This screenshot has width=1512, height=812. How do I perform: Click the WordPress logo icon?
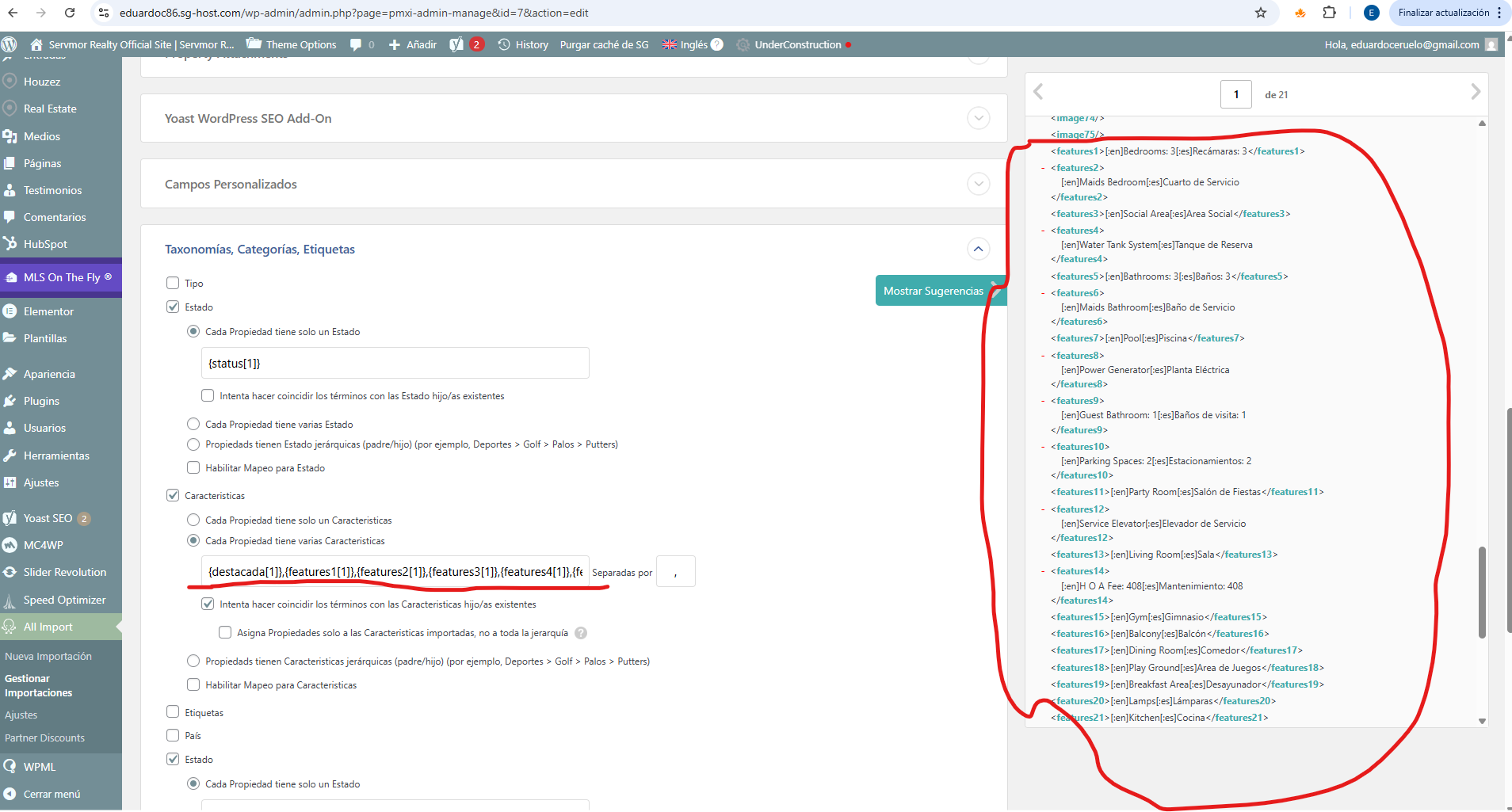(x=10, y=44)
